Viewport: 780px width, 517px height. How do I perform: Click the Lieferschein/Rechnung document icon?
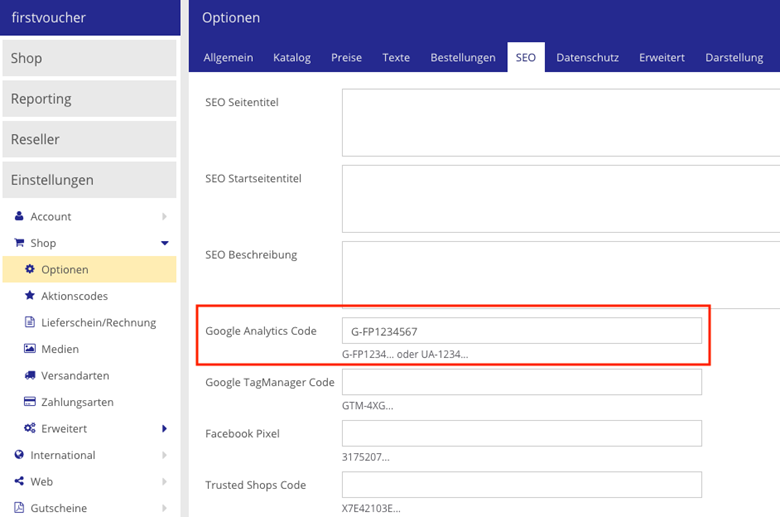(30, 322)
